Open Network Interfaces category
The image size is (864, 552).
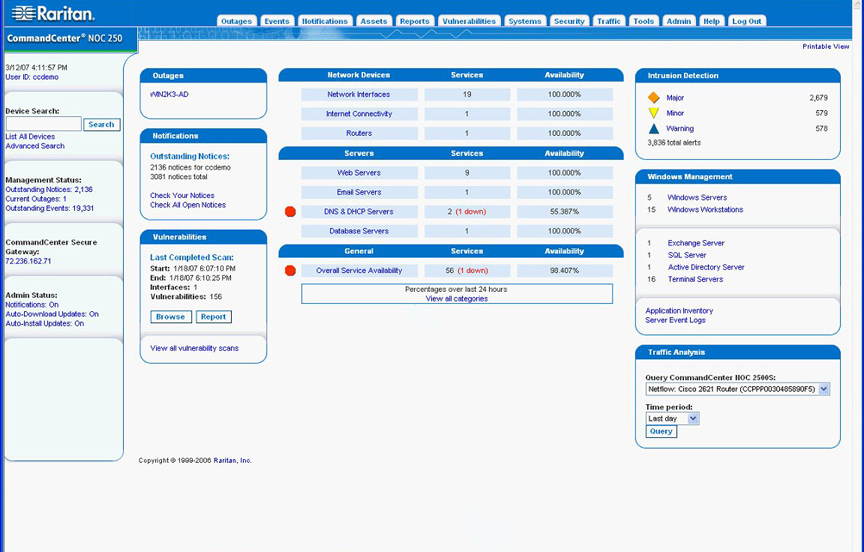(x=359, y=95)
